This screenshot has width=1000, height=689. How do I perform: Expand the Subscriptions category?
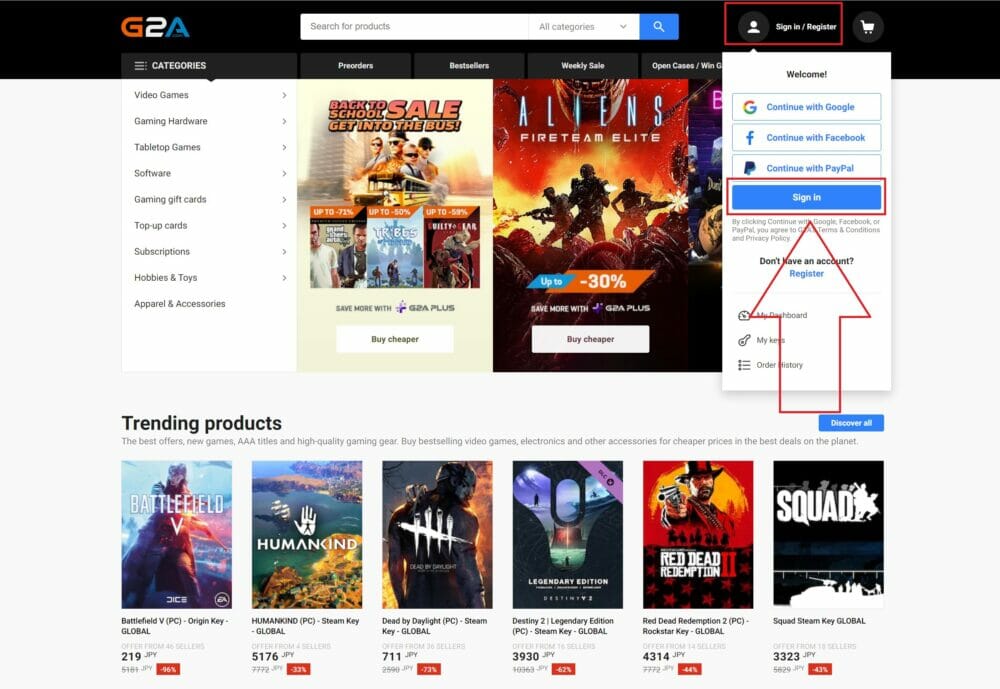210,251
